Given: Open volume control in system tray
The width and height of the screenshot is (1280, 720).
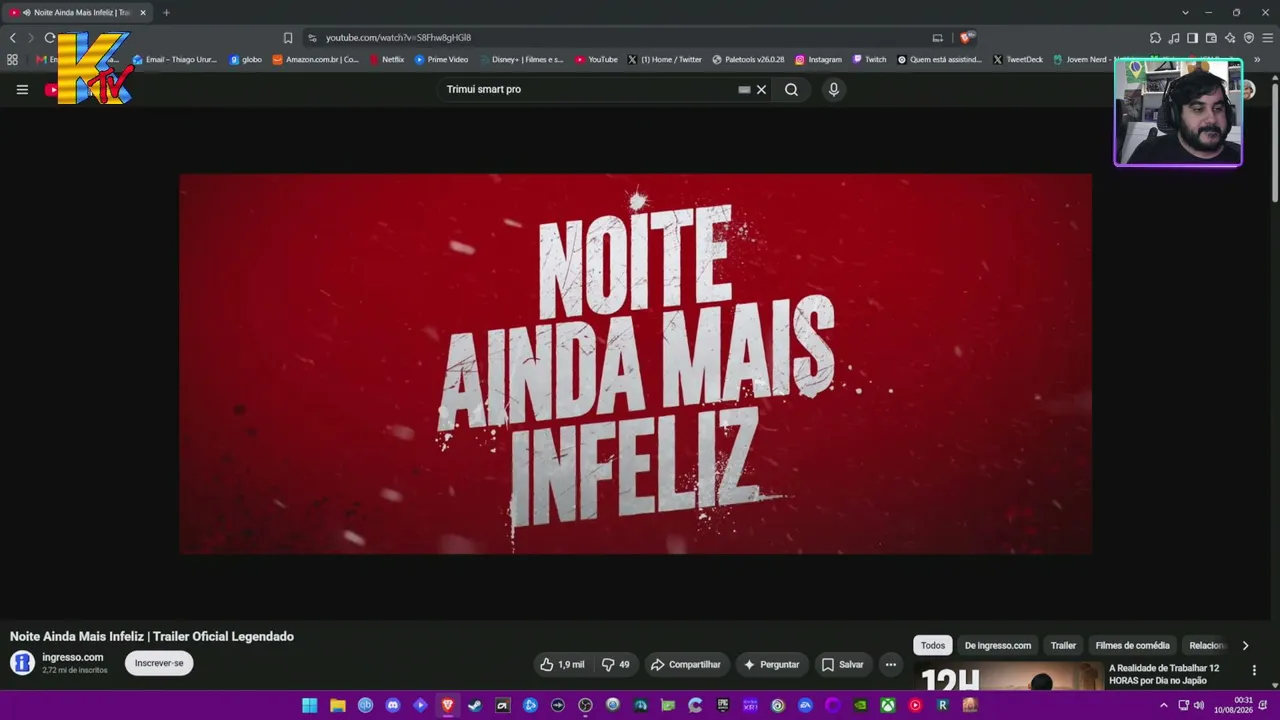Looking at the screenshot, I should pos(1198,706).
